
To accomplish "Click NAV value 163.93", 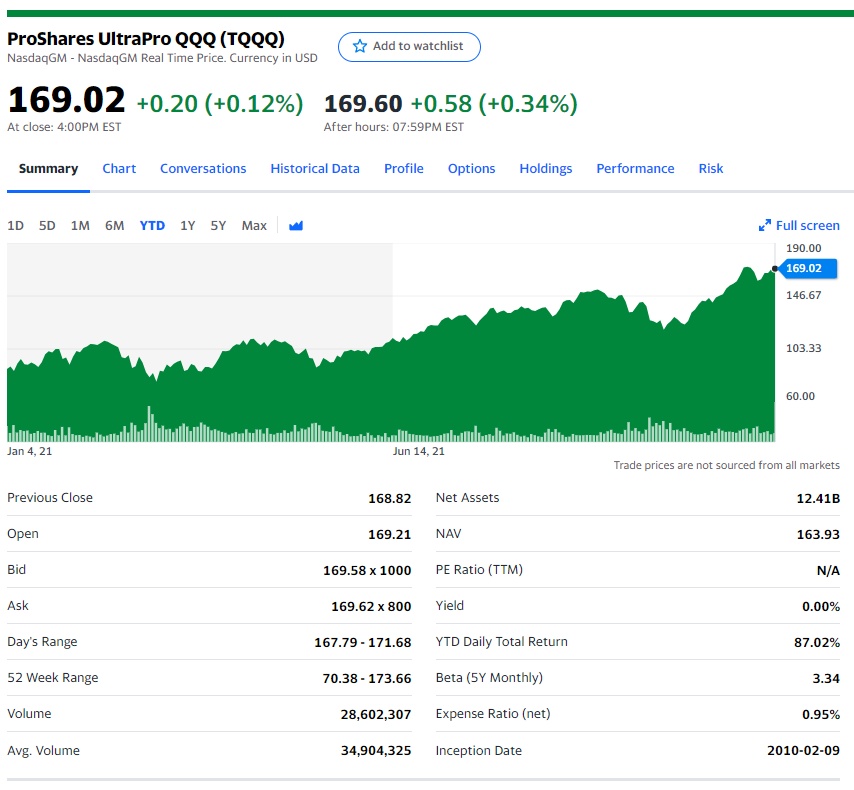I will pos(818,534).
